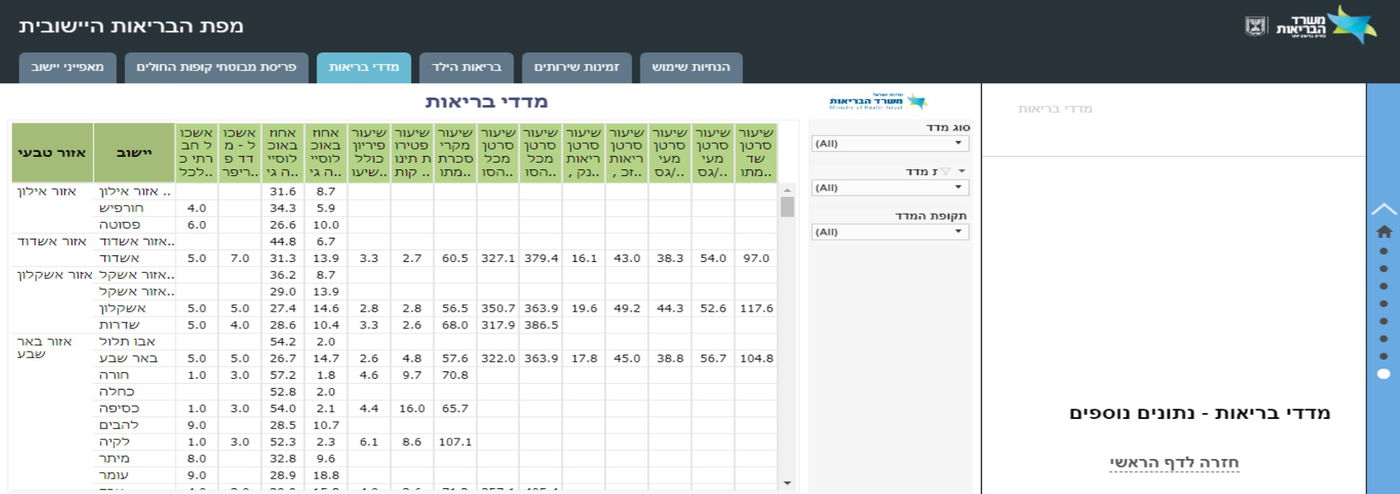Click the מפת הבריאות היישובית page title
The width and height of the screenshot is (1400, 494).
click(x=131, y=26)
